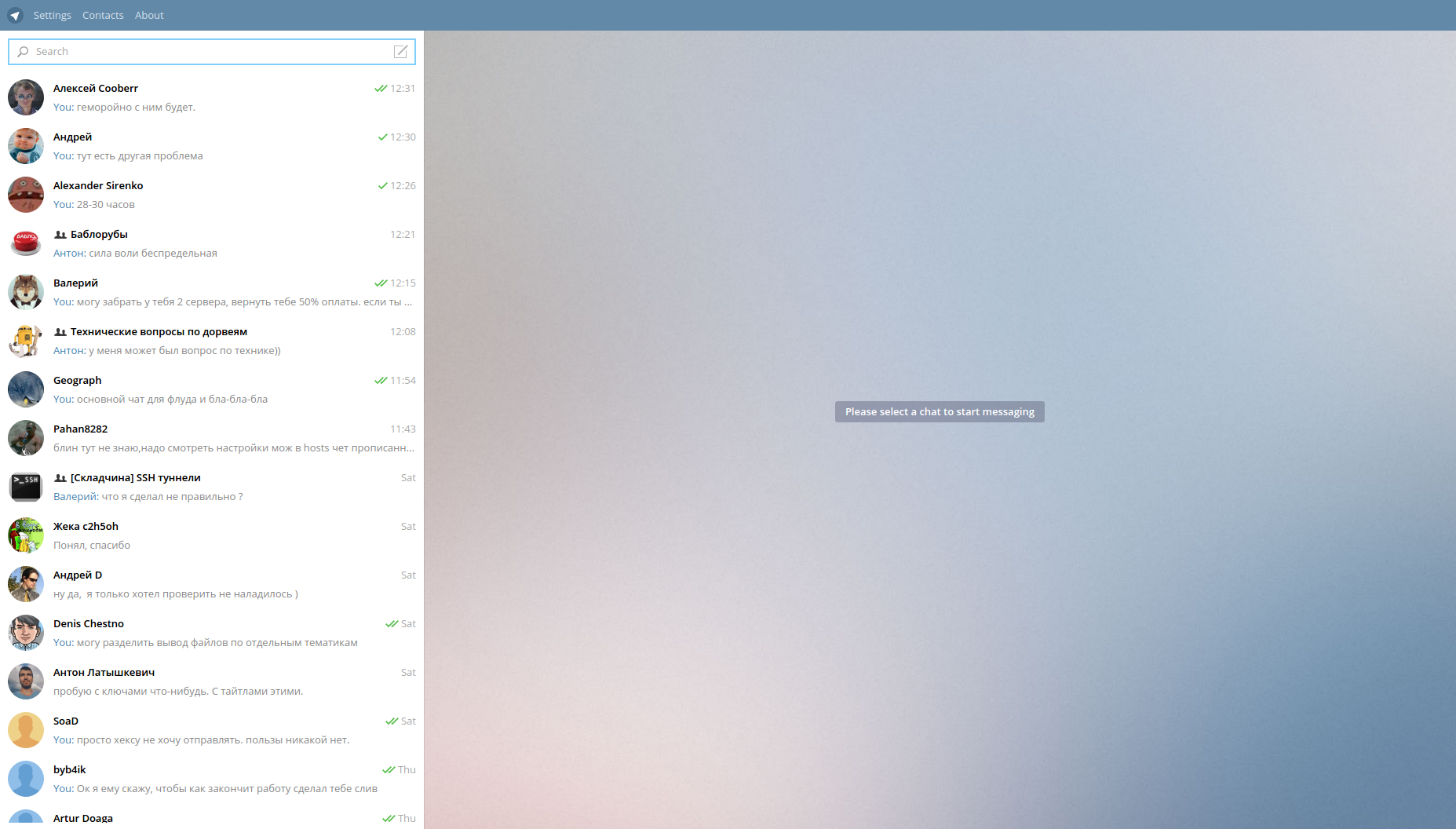Click the 12:21 timestamp on Баблорубы
Image resolution: width=1456 pixels, height=829 pixels.
[403, 235]
